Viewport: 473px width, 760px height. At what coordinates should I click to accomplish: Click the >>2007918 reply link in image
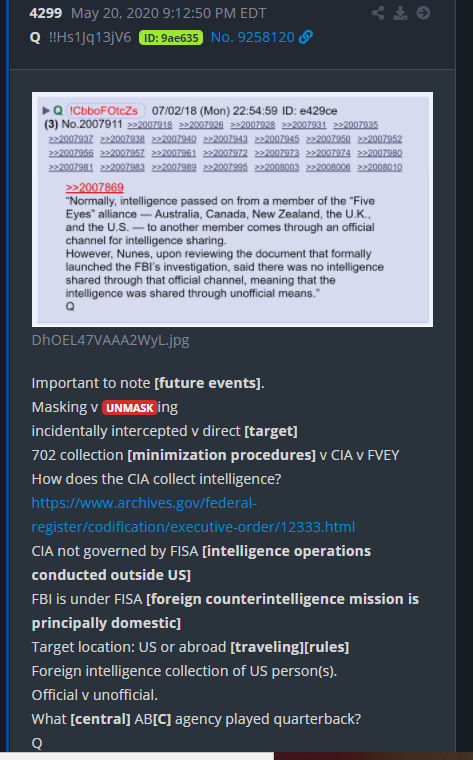pyautogui.click(x=150, y=125)
